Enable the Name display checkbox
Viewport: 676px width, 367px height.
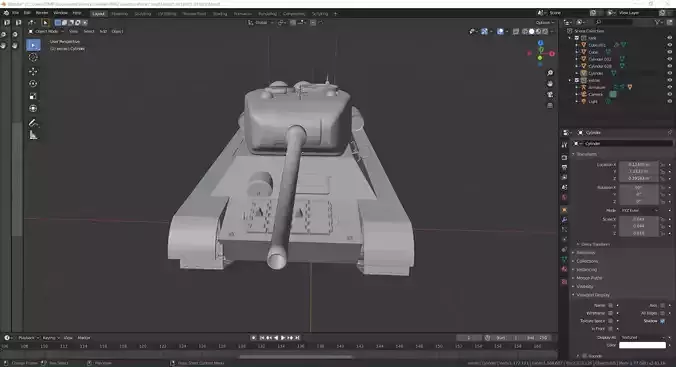tap(610, 305)
